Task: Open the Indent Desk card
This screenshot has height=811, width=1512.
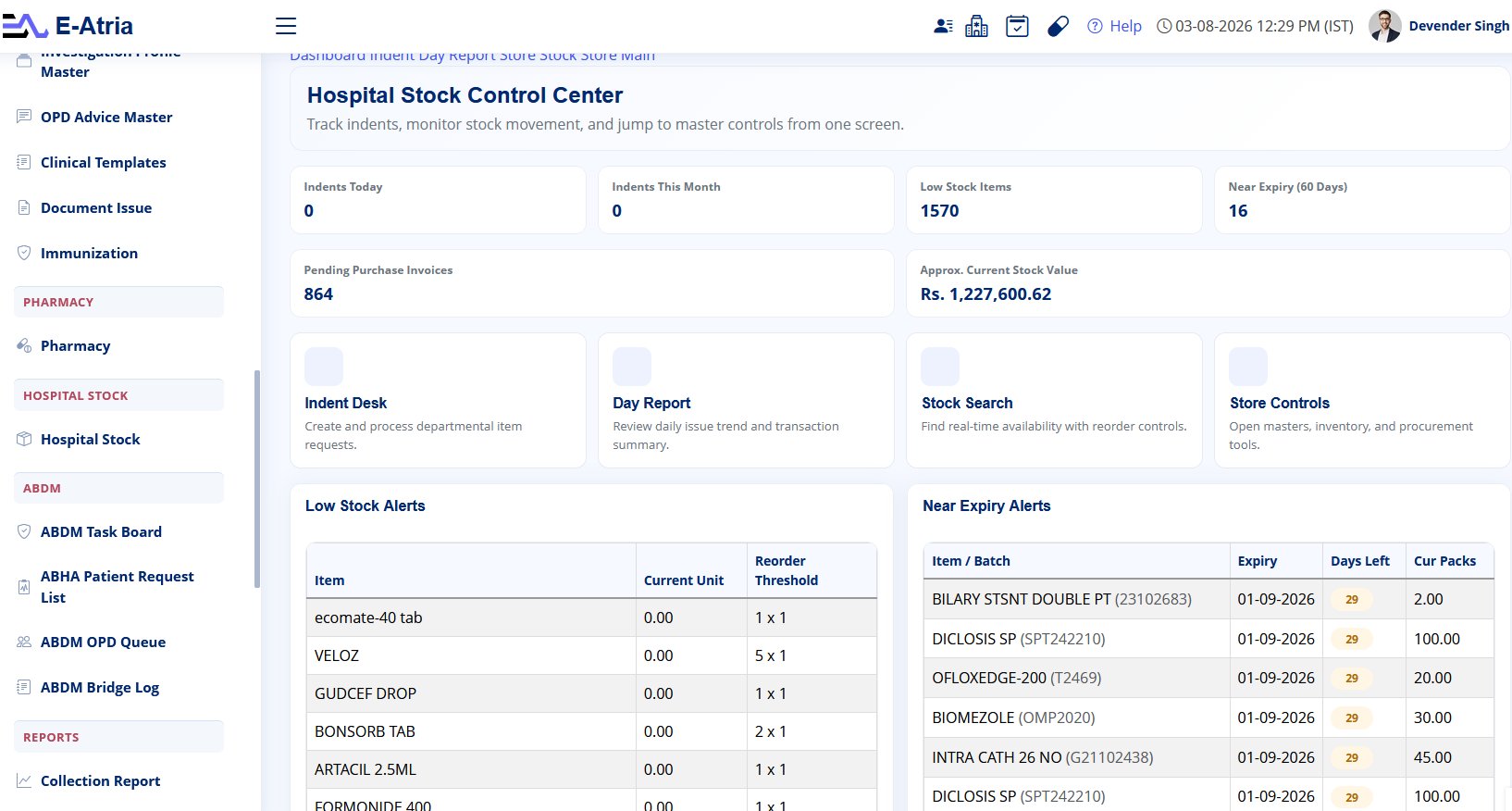Action: (x=438, y=400)
